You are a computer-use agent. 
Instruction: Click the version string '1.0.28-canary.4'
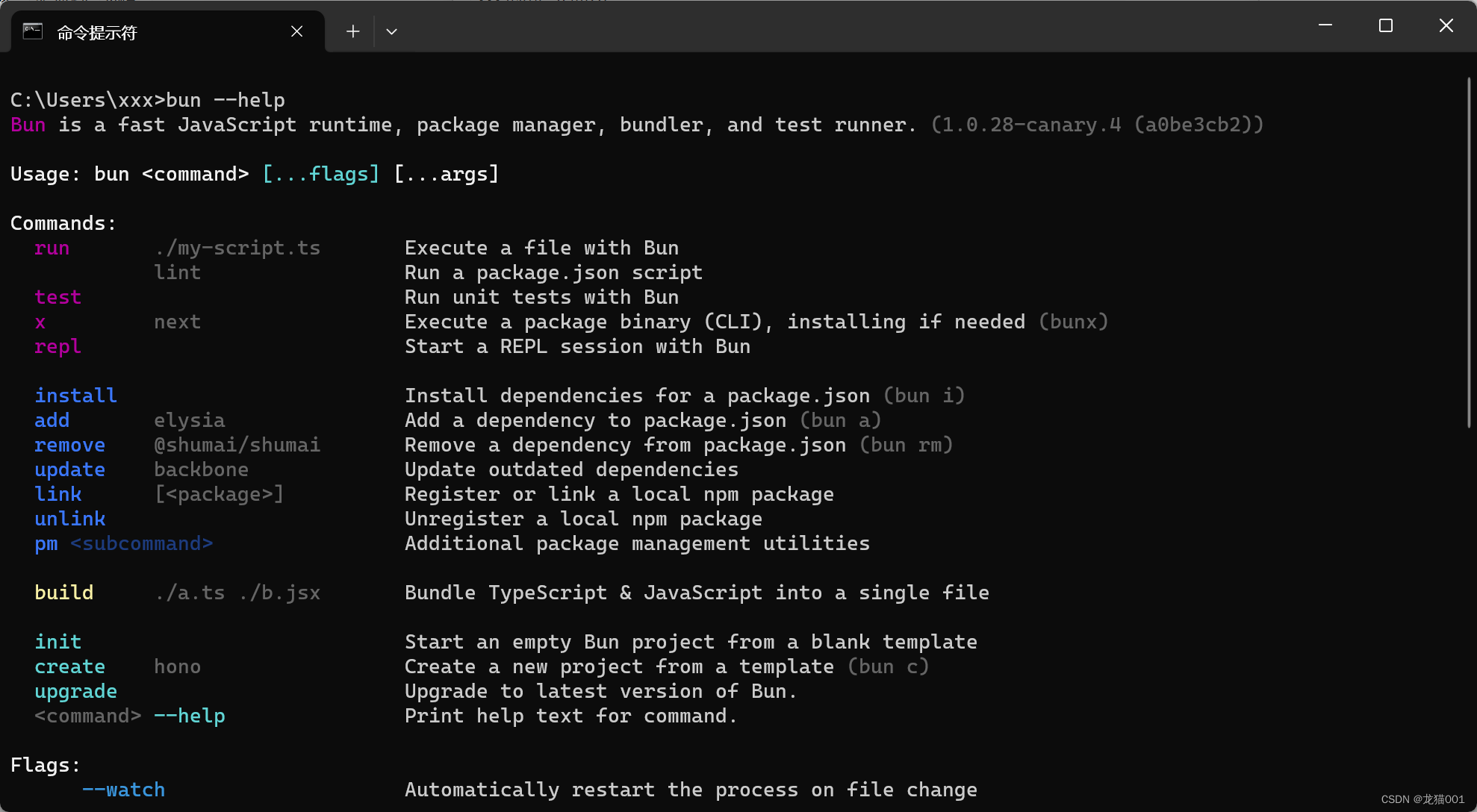[x=1031, y=125]
